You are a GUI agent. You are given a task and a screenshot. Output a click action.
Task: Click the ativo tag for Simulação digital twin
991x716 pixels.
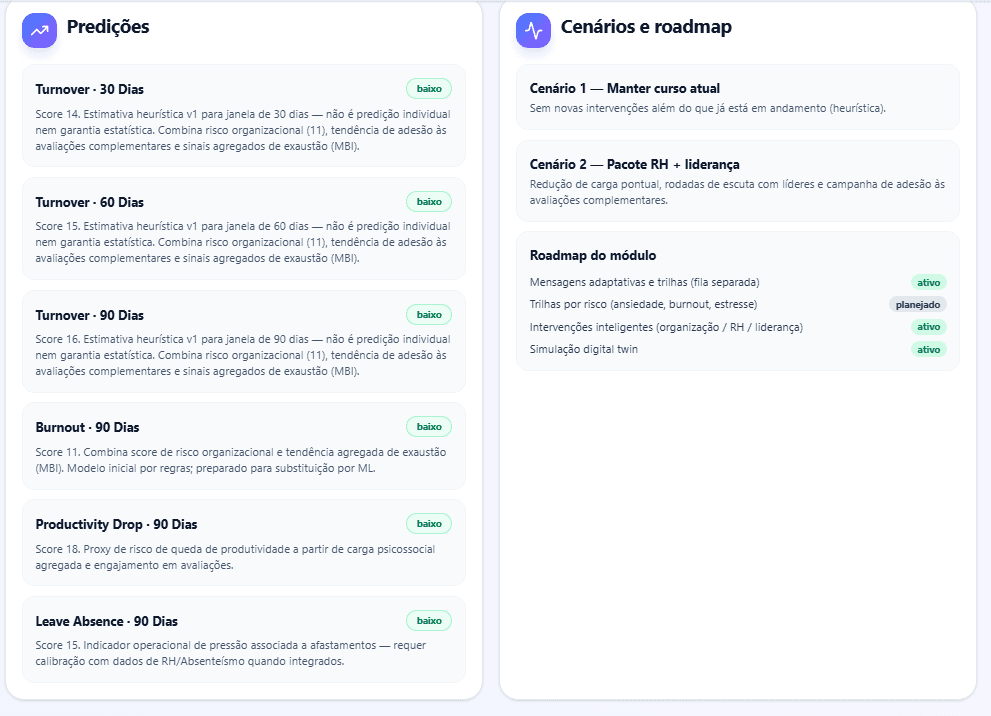click(928, 349)
